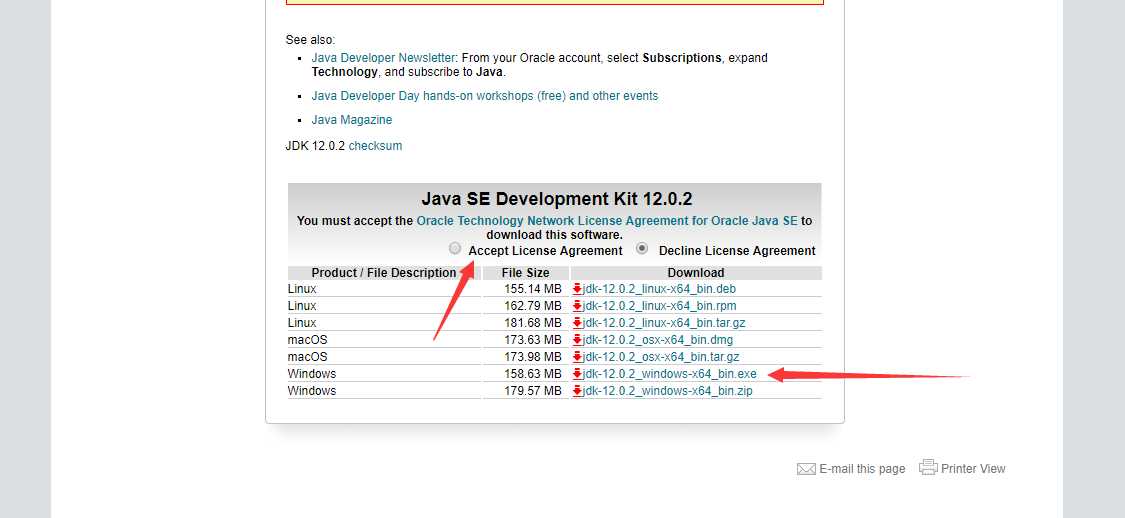1125x518 pixels.
Task: Download jdk-12.0.2_osx-x64_bin.dmg
Action: coord(658,340)
